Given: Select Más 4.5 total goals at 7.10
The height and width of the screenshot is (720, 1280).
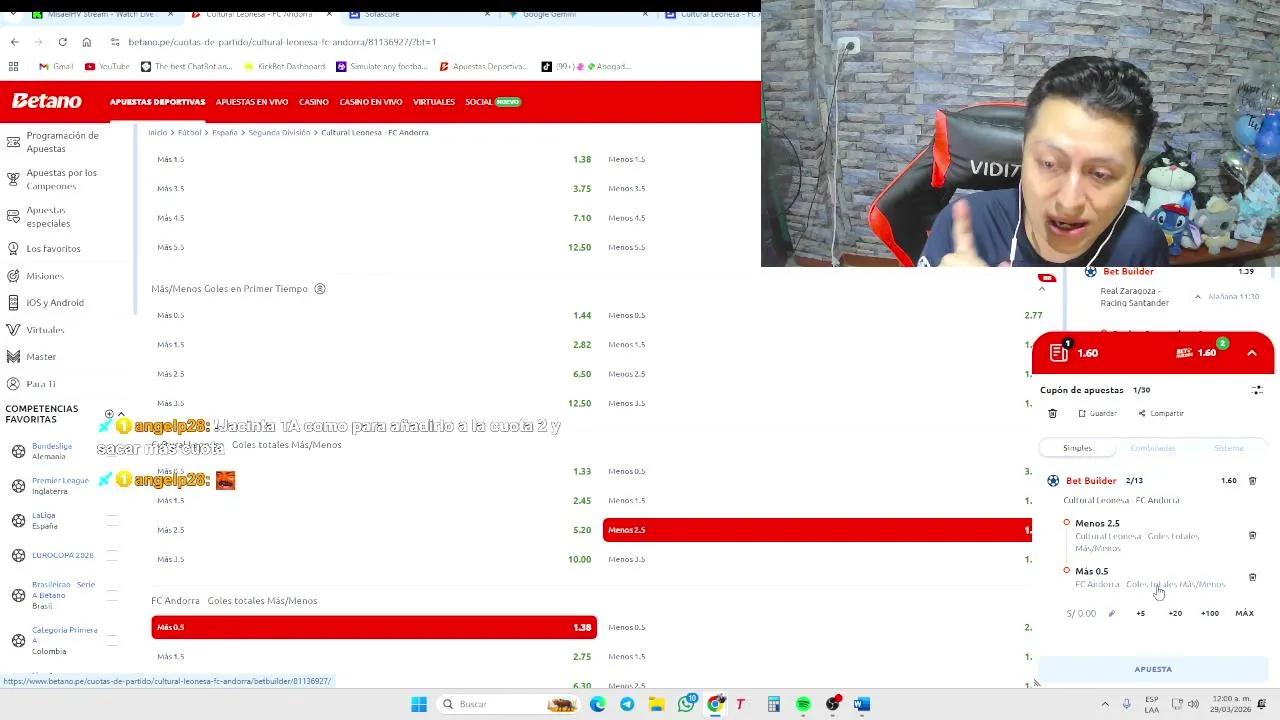Looking at the screenshot, I should [x=374, y=218].
